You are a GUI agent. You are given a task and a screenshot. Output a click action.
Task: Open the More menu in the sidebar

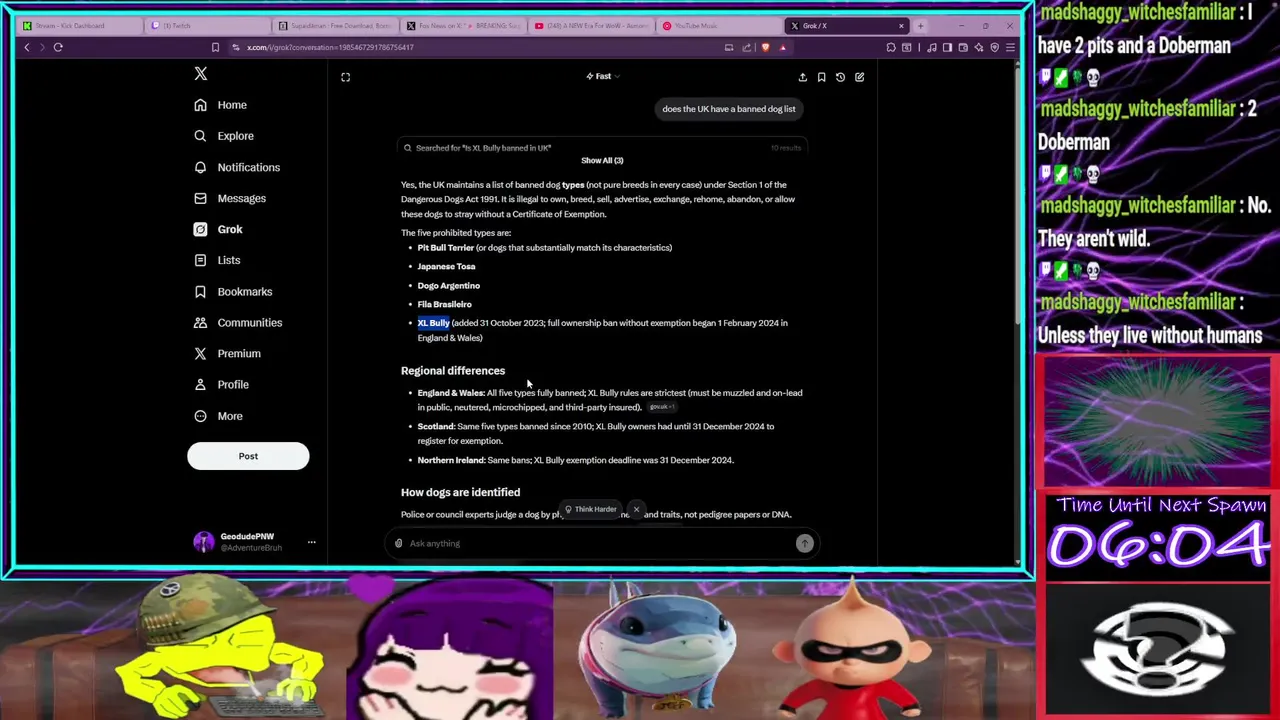(x=218, y=416)
